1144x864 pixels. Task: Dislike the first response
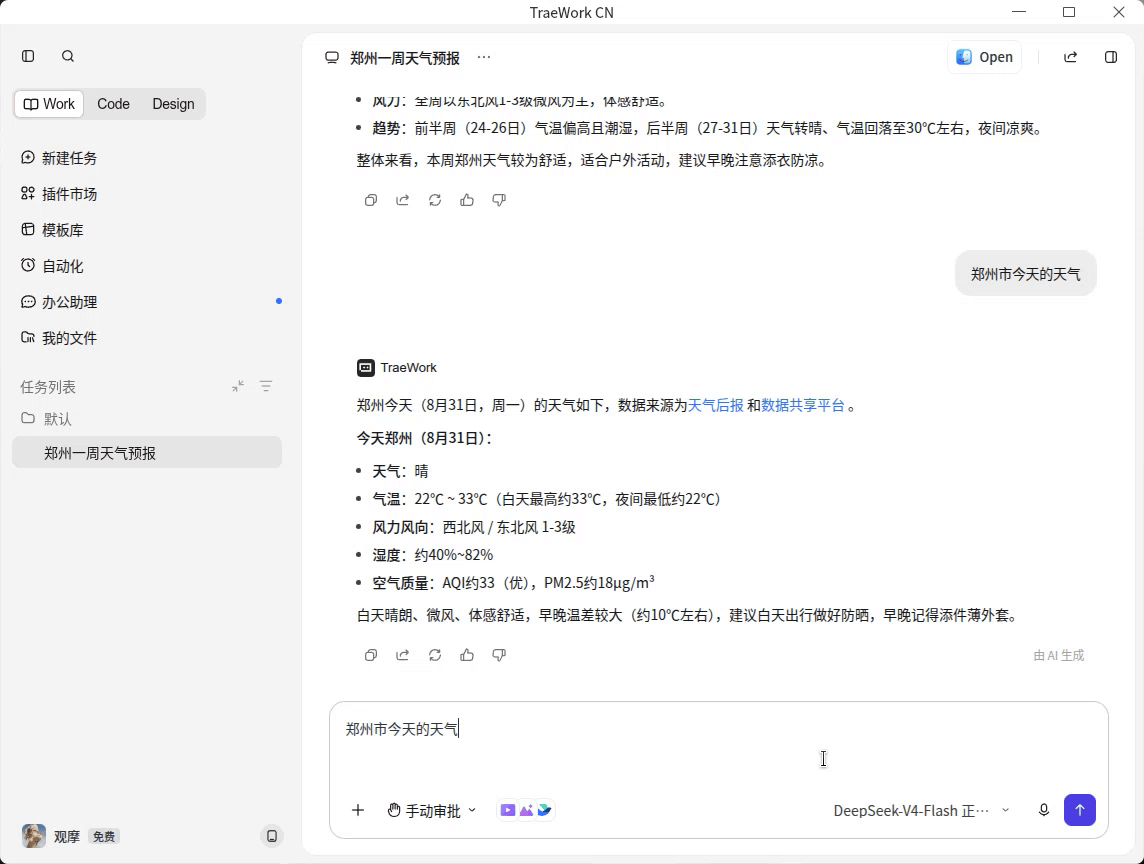(x=499, y=200)
